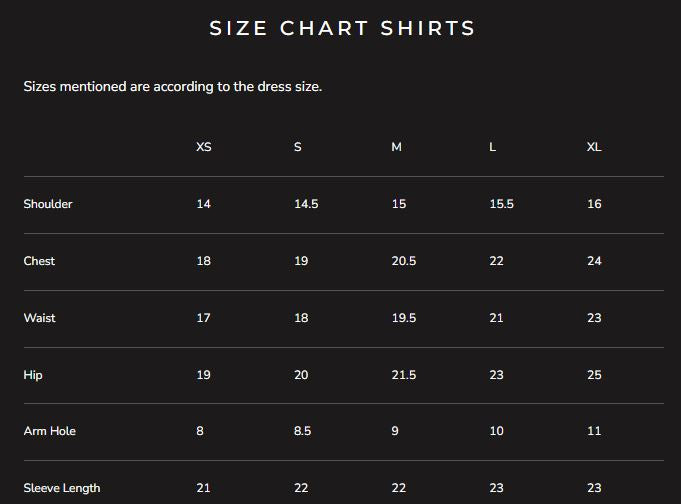Click the Chest row label
This screenshot has height=504, width=681.
click(39, 261)
